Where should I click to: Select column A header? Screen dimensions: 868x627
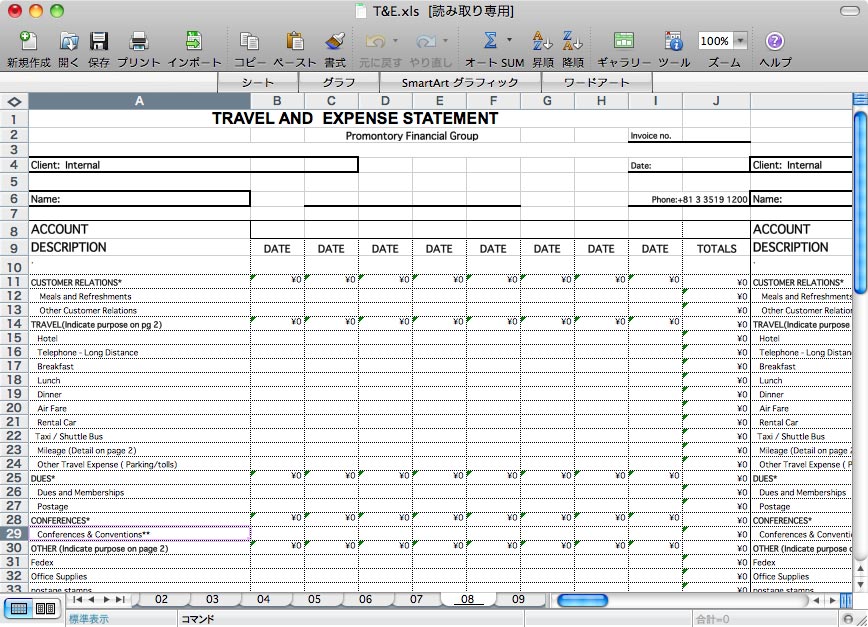click(140, 101)
